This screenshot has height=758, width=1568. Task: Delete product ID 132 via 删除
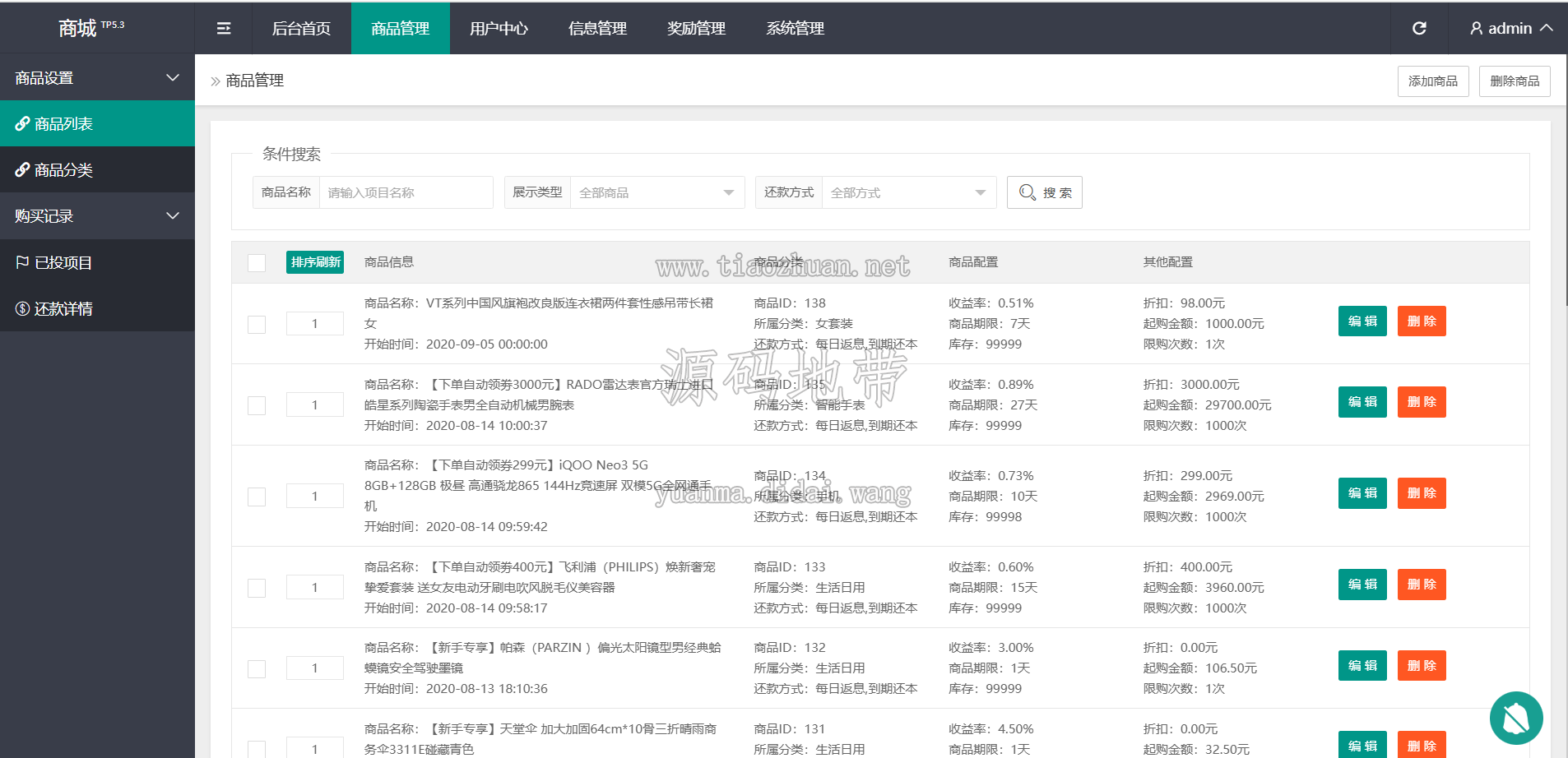pyautogui.click(x=1422, y=665)
